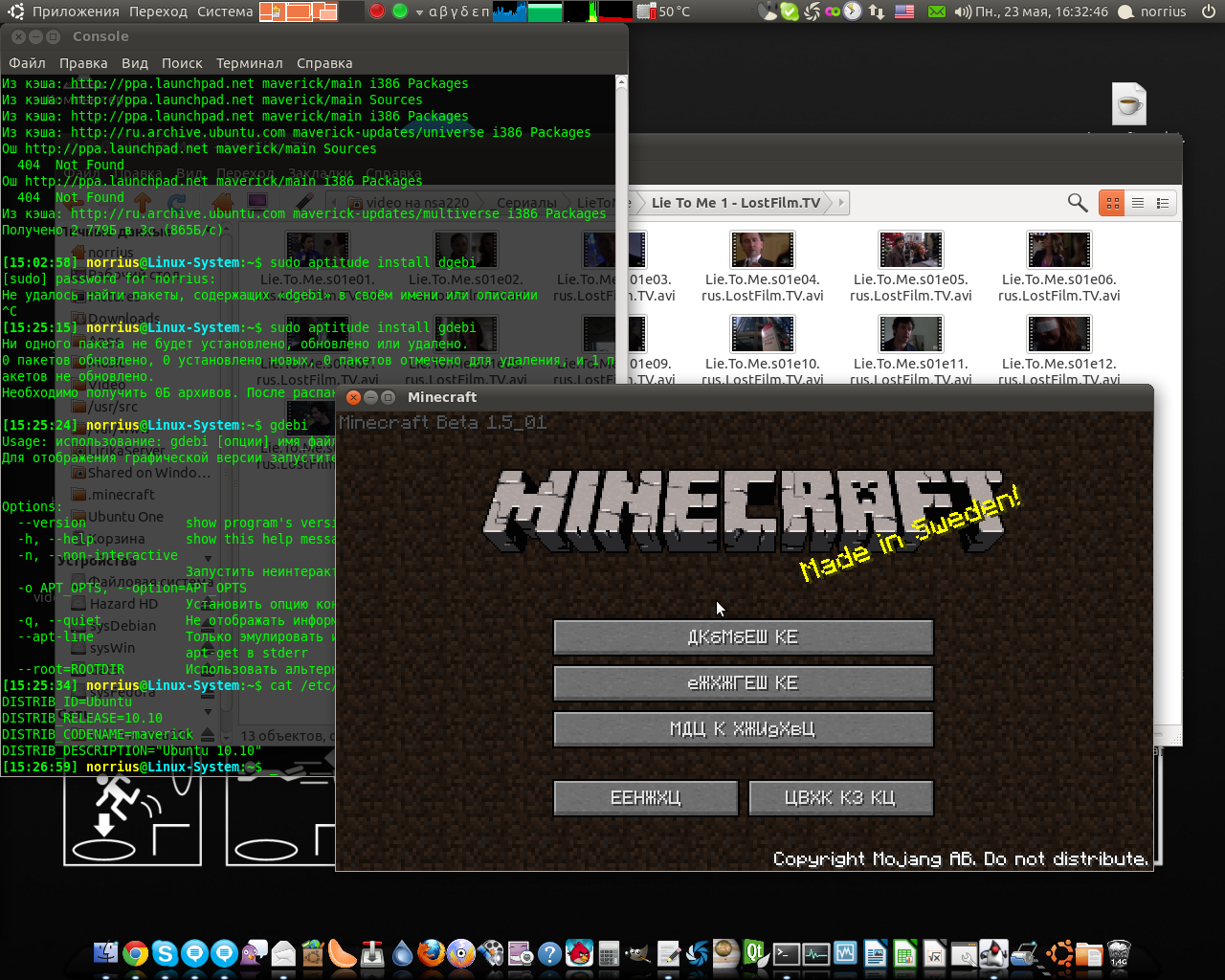Screen dimensions: 1225x980
Task: Click Minecraft button МДЦ К ЖЖИgХвЦ
Action: (x=744, y=729)
